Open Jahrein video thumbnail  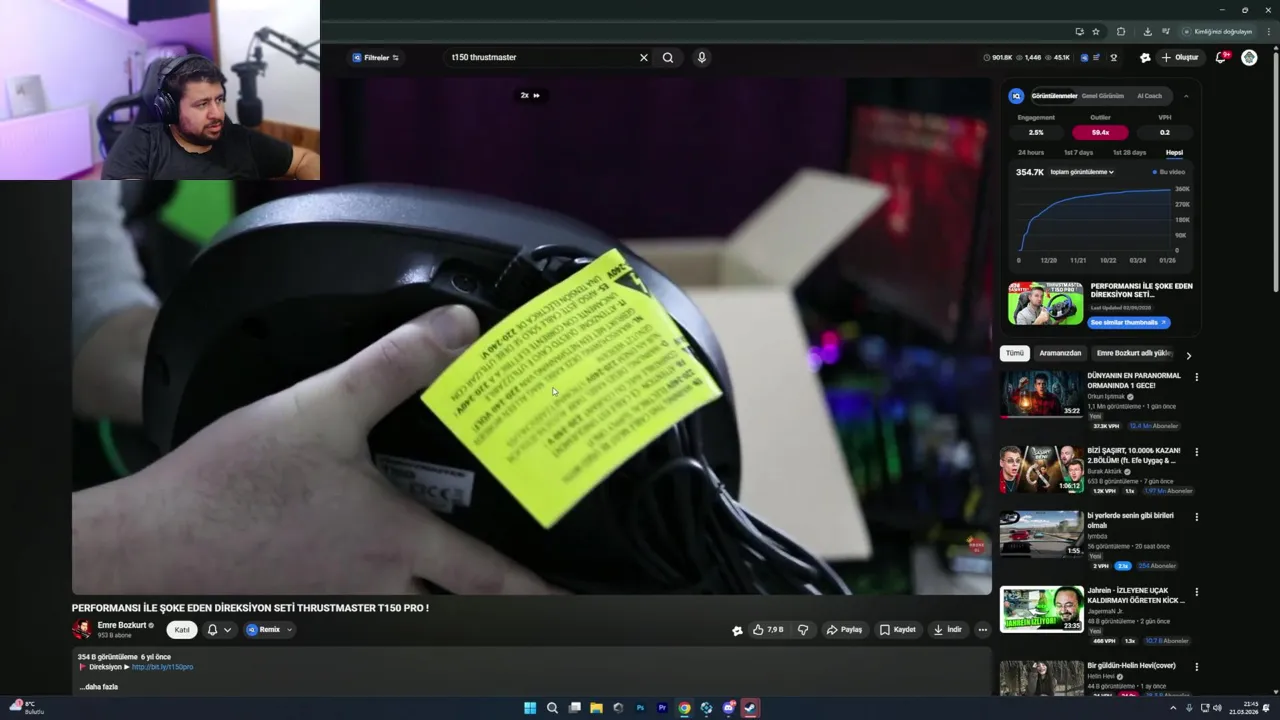pyautogui.click(x=1041, y=609)
